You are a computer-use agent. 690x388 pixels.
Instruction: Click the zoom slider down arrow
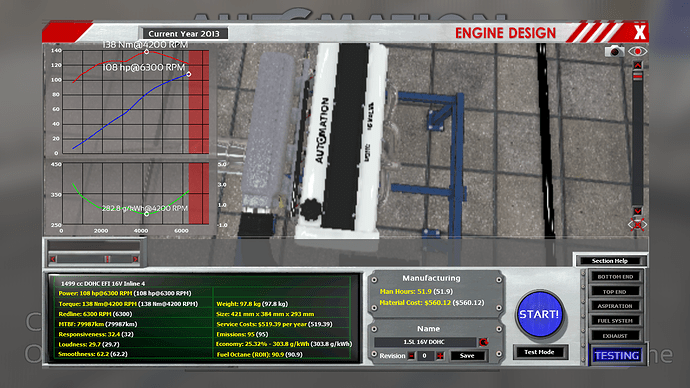point(637,211)
